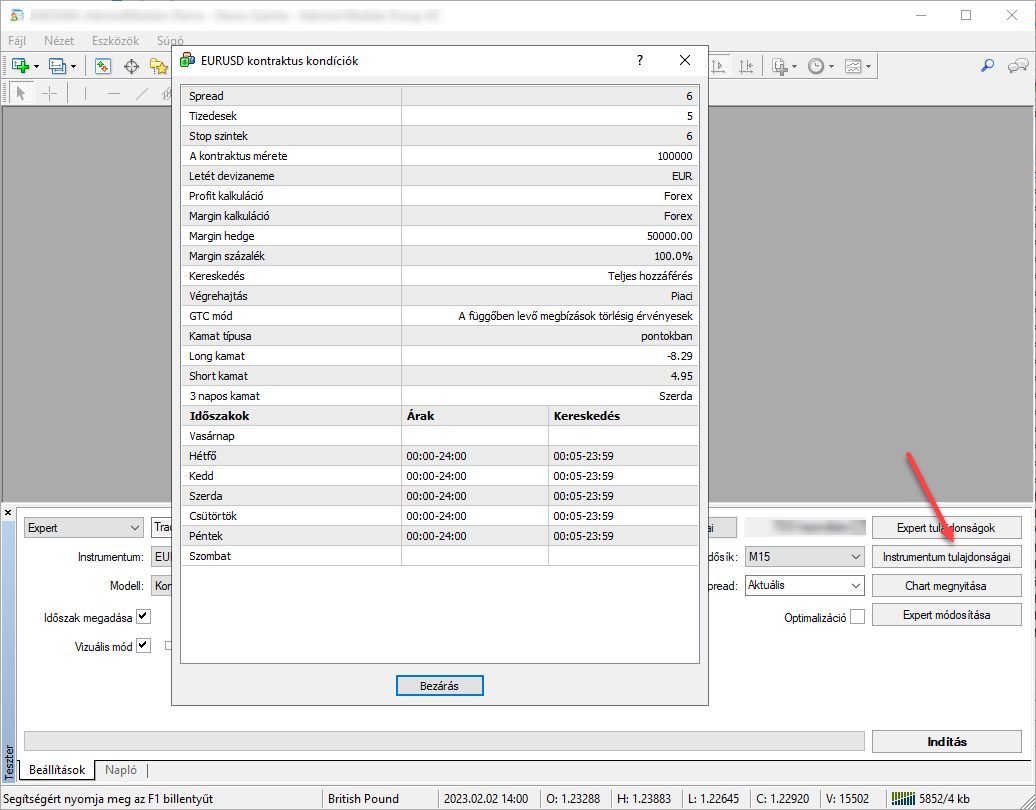Click the help question mark in dialog

[640, 60]
